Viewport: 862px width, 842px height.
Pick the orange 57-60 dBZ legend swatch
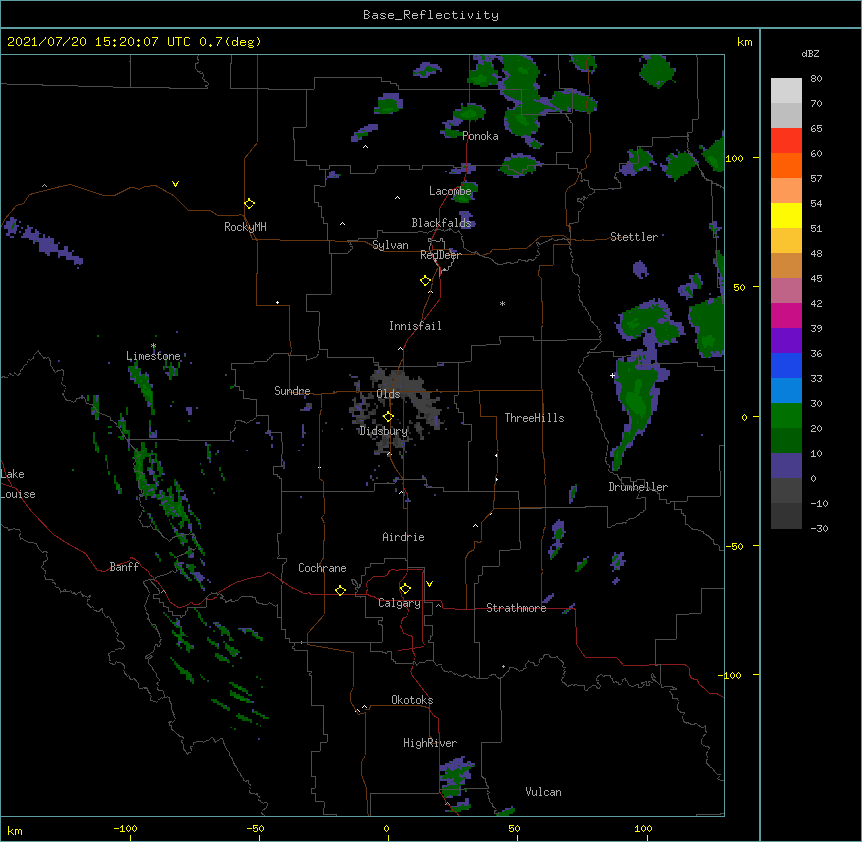click(x=786, y=165)
